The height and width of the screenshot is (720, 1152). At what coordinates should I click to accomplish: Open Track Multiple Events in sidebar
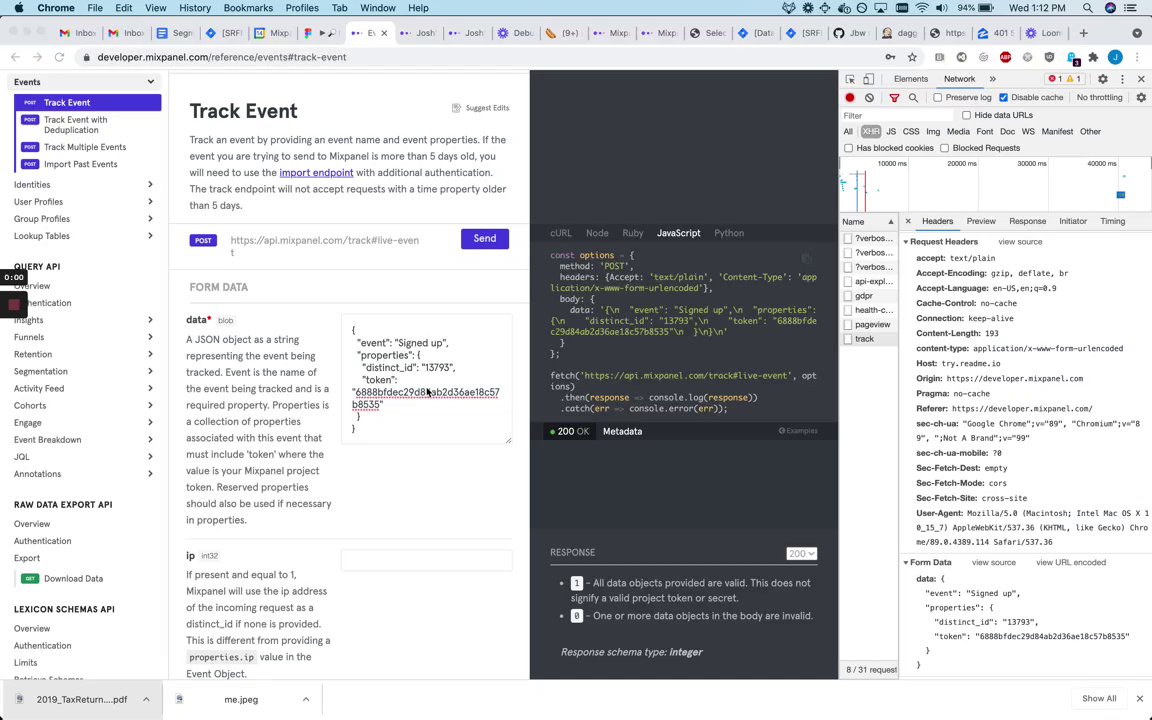[85, 147]
